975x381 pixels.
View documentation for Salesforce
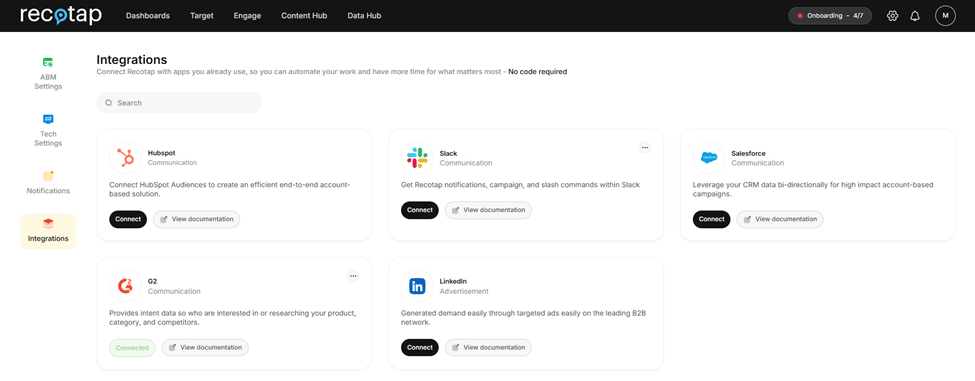pyautogui.click(x=780, y=219)
